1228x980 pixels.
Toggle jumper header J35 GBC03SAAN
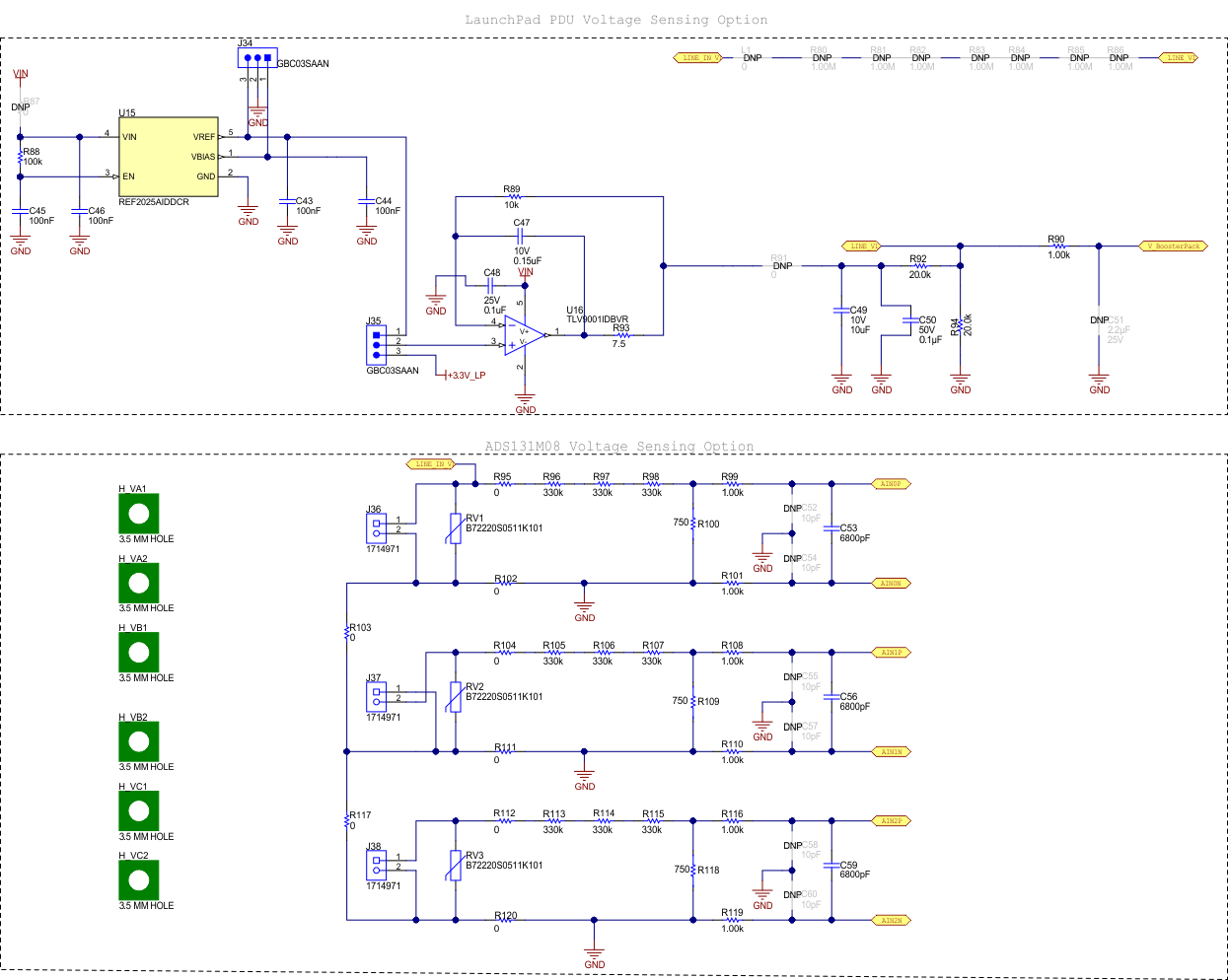tap(376, 343)
